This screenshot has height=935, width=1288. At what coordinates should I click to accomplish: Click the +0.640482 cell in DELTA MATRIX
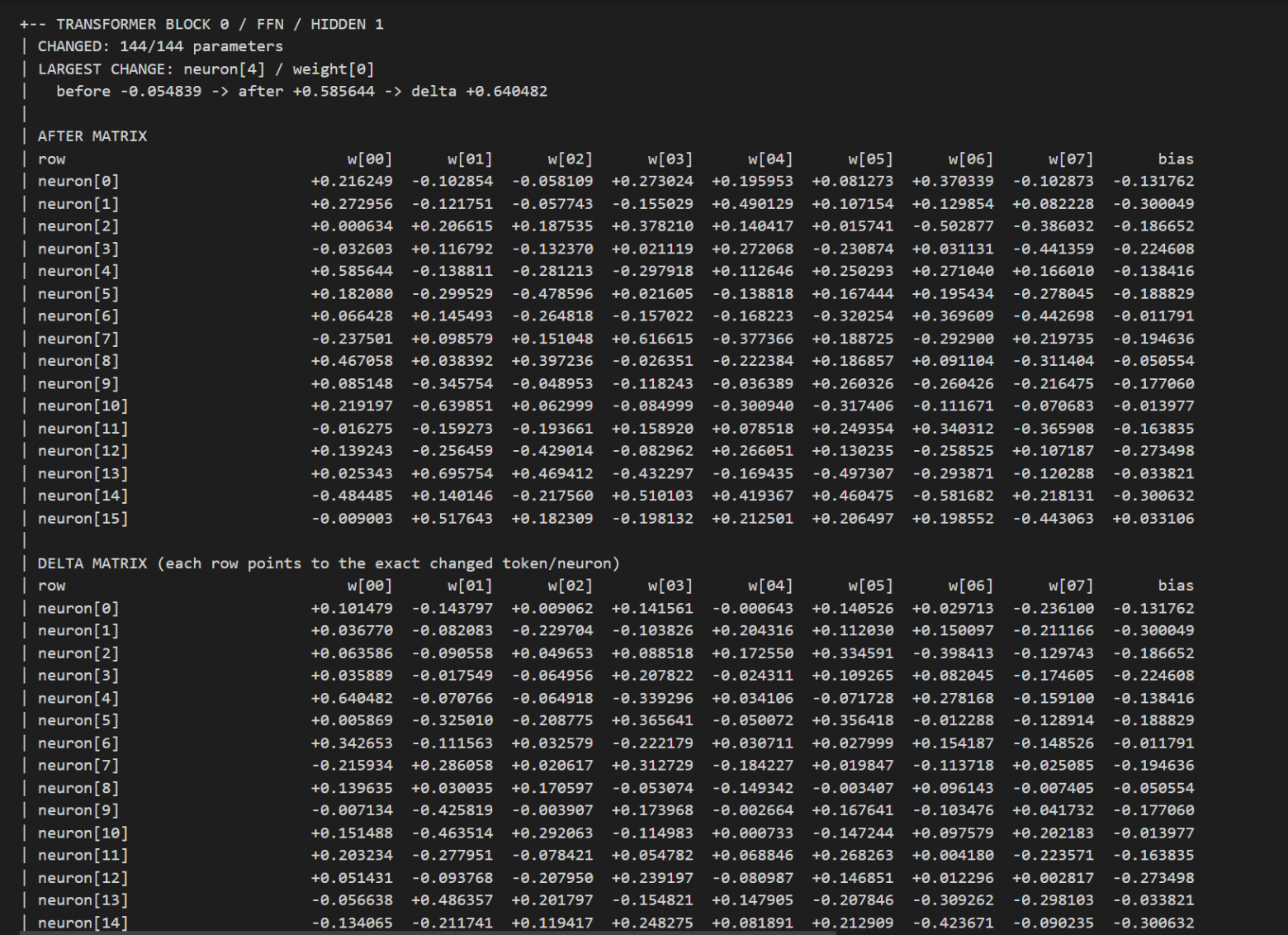coord(352,698)
